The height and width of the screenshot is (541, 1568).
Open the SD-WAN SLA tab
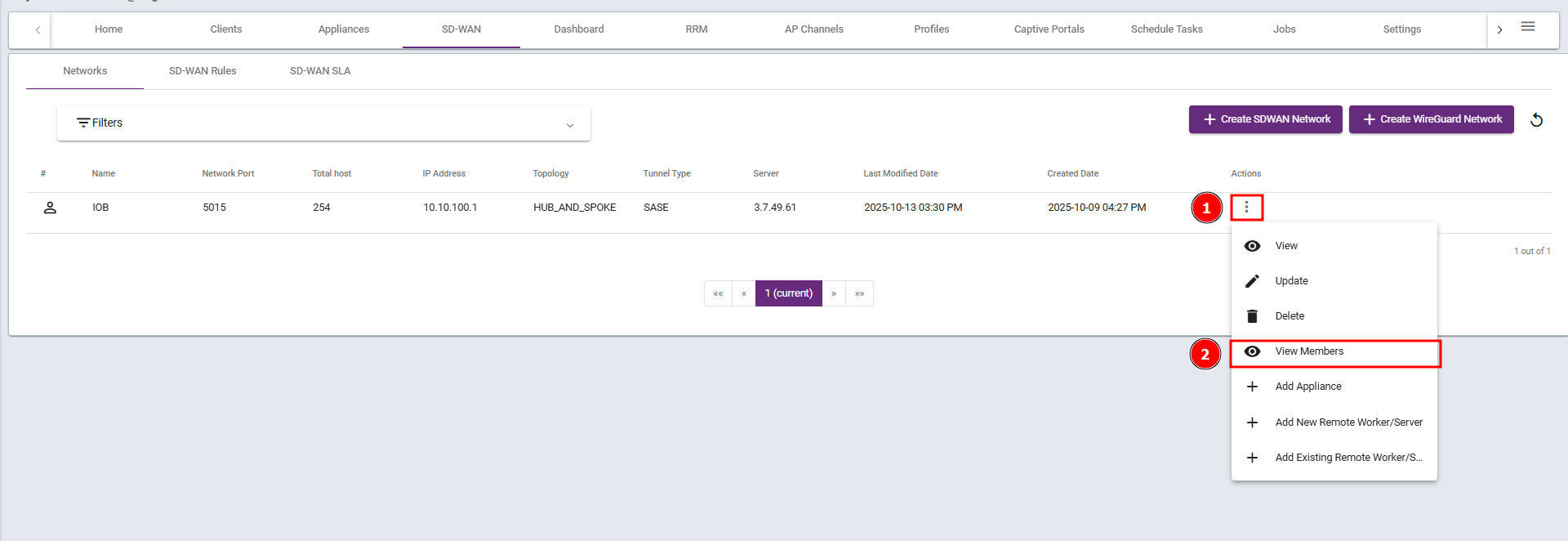click(320, 71)
